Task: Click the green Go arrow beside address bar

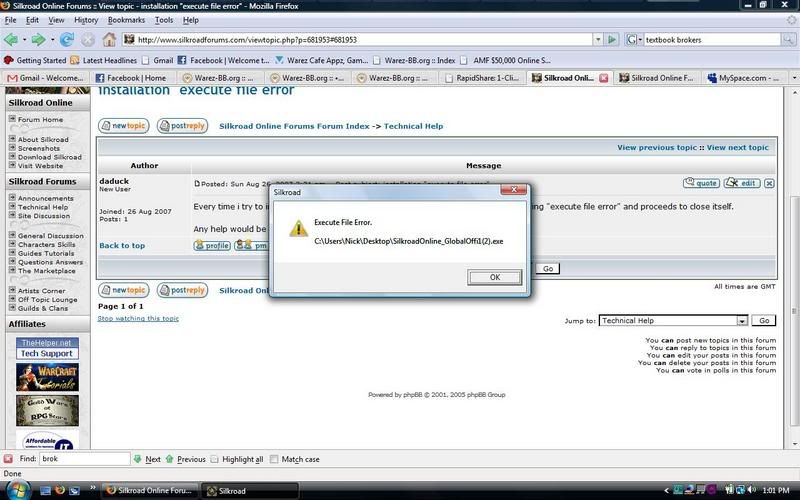Action: coord(612,39)
